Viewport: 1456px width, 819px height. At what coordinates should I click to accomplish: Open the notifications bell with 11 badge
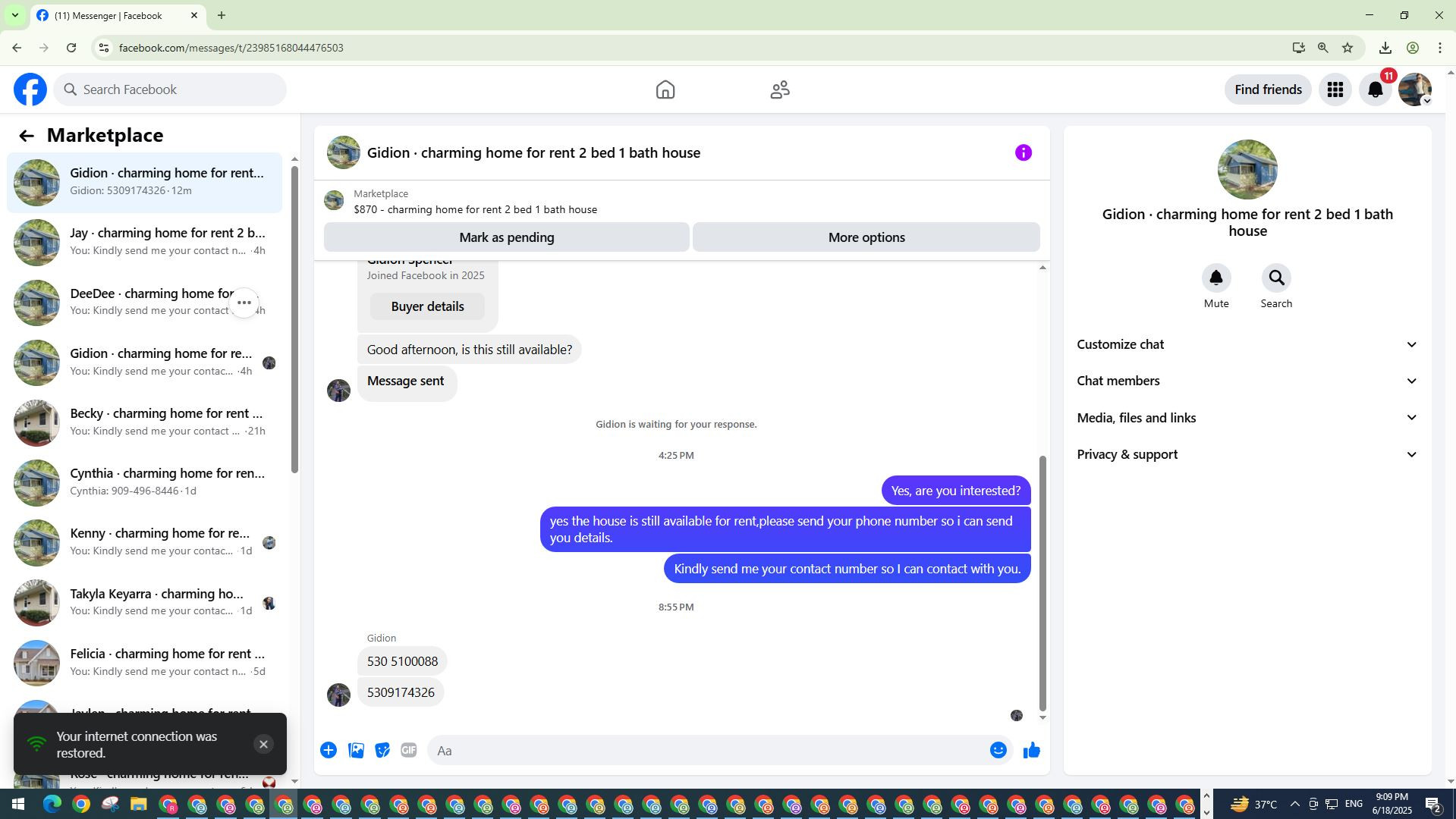click(x=1376, y=89)
